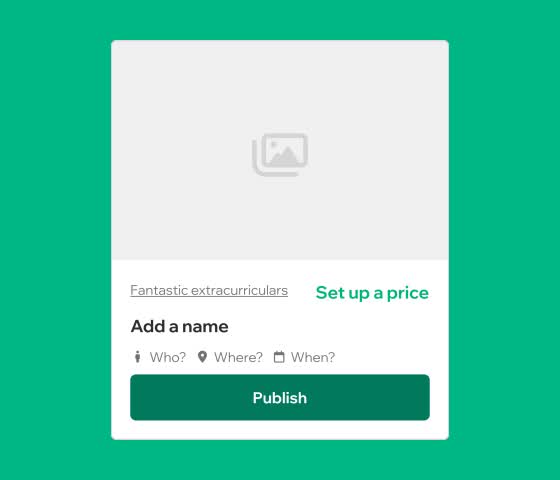
Task: Click empty white card space below Publish
Action: pyautogui.click(x=280, y=430)
